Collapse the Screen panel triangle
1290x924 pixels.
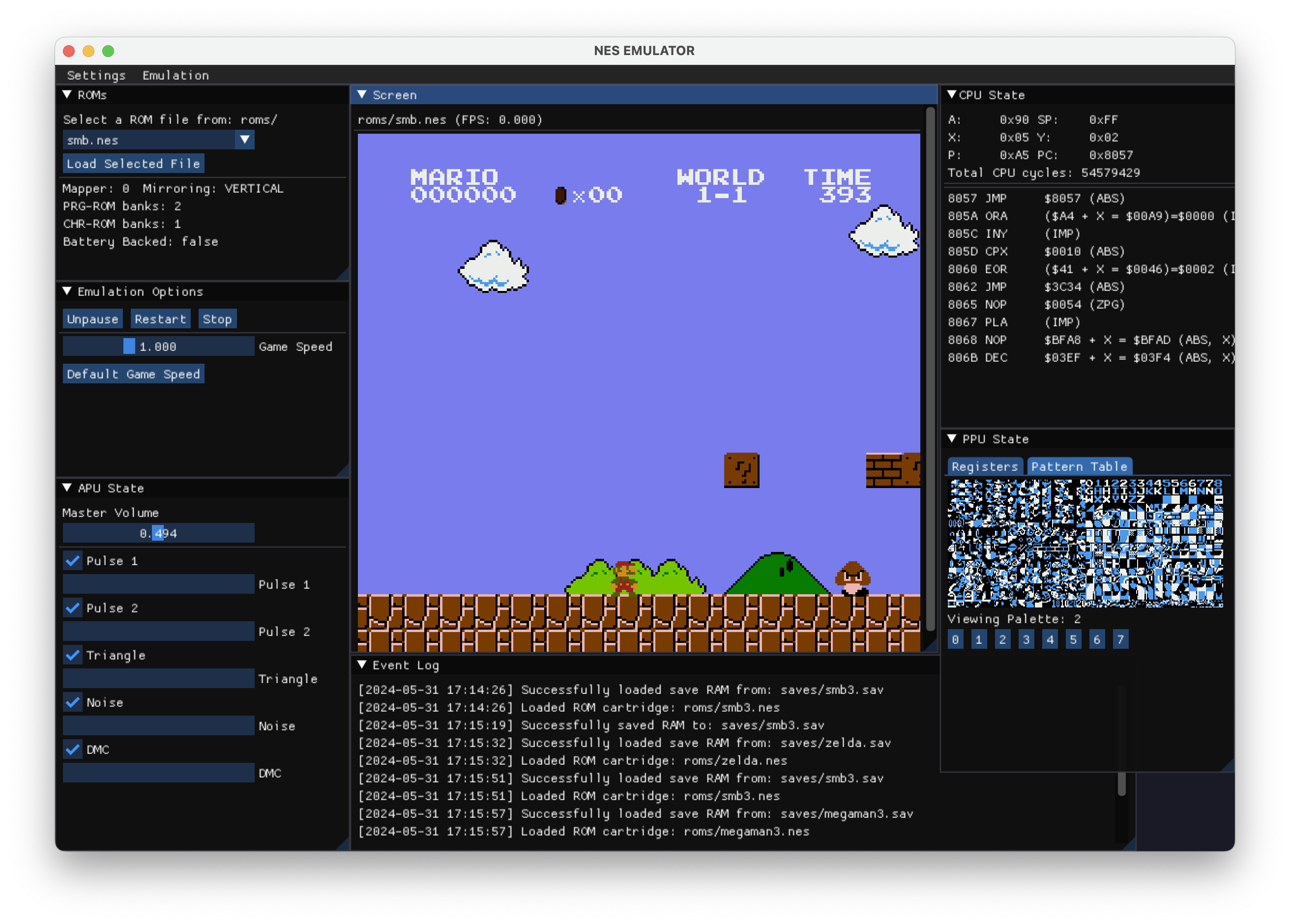tap(362, 95)
